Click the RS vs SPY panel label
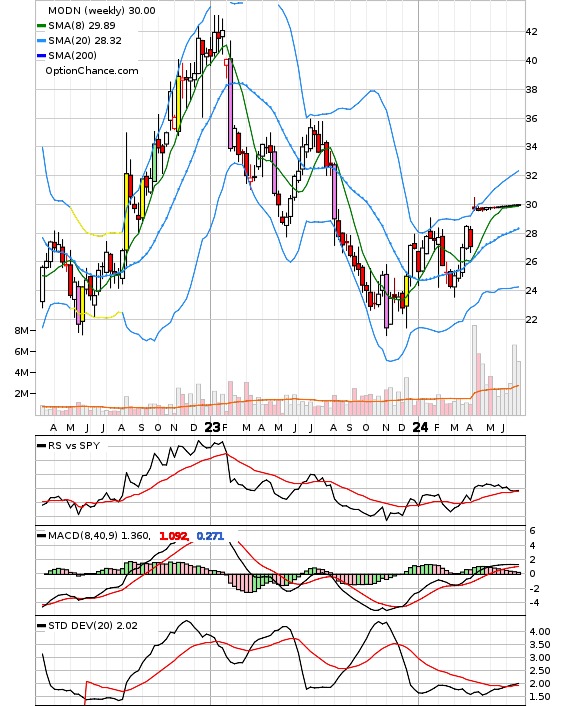 coord(73,446)
